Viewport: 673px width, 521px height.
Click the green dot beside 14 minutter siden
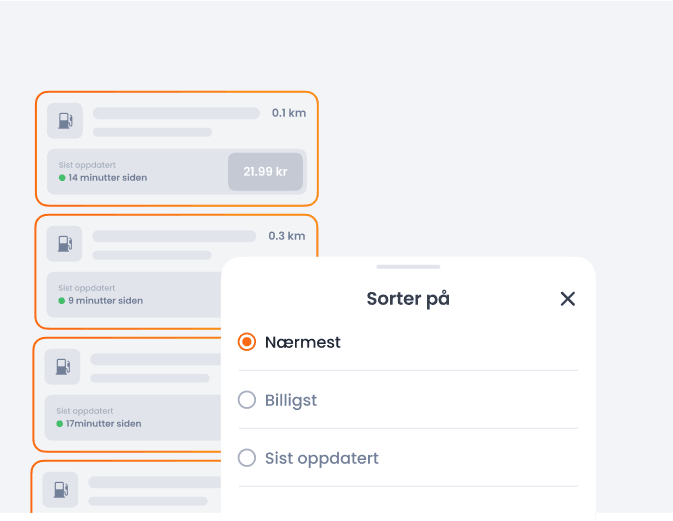tap(62, 178)
